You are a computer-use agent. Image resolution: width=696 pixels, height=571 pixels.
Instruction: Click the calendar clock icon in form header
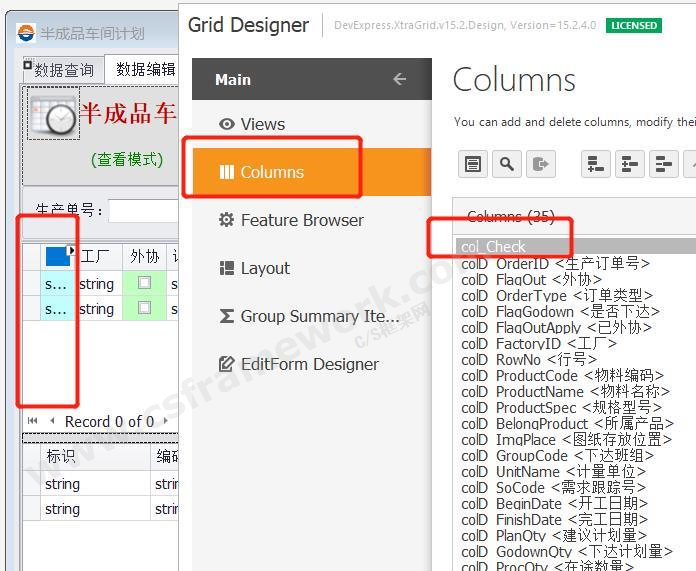[x=53, y=115]
